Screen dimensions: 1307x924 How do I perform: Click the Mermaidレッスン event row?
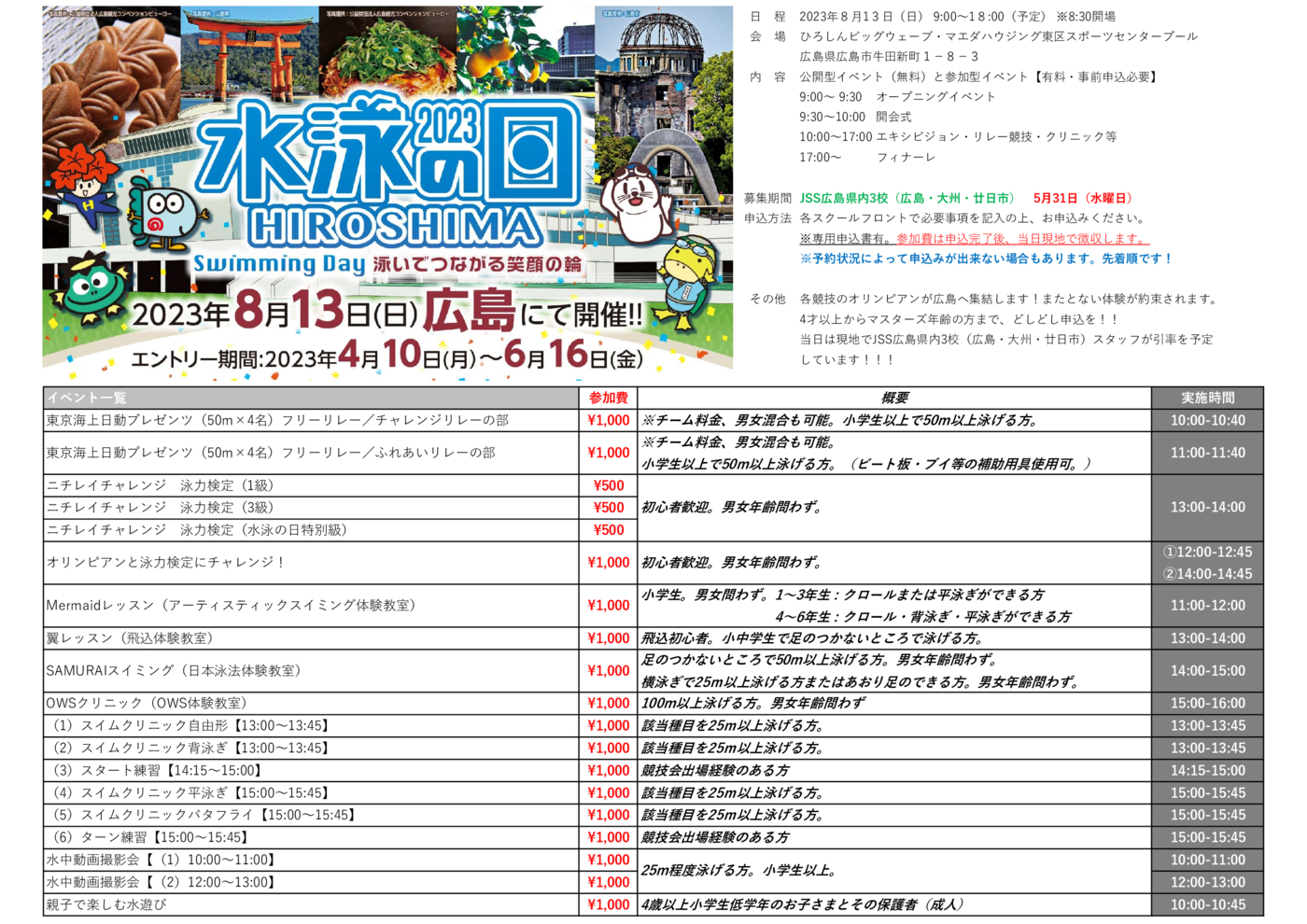(311, 606)
